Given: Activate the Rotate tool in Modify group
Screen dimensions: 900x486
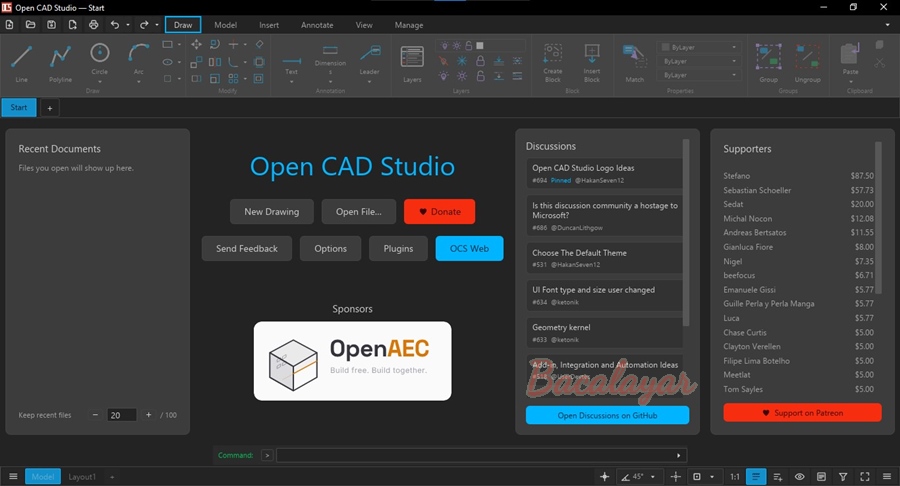Looking at the screenshot, I should coord(215,44).
